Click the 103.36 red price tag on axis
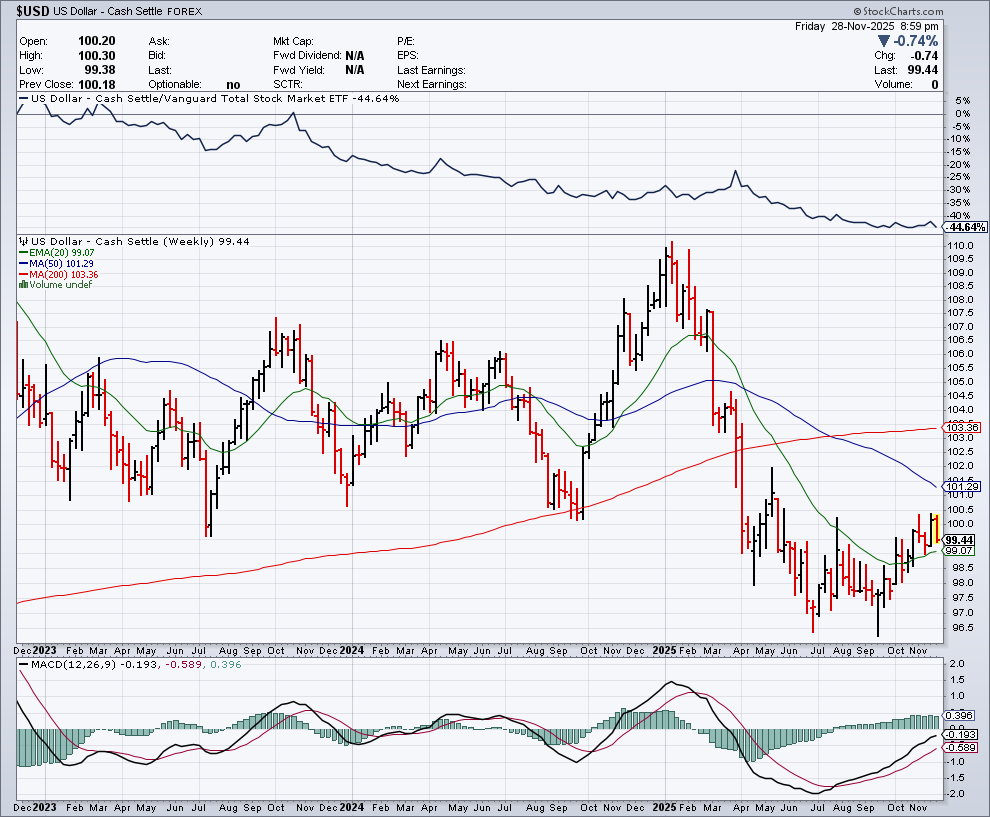This screenshot has width=990, height=817. pyautogui.click(x=960, y=427)
